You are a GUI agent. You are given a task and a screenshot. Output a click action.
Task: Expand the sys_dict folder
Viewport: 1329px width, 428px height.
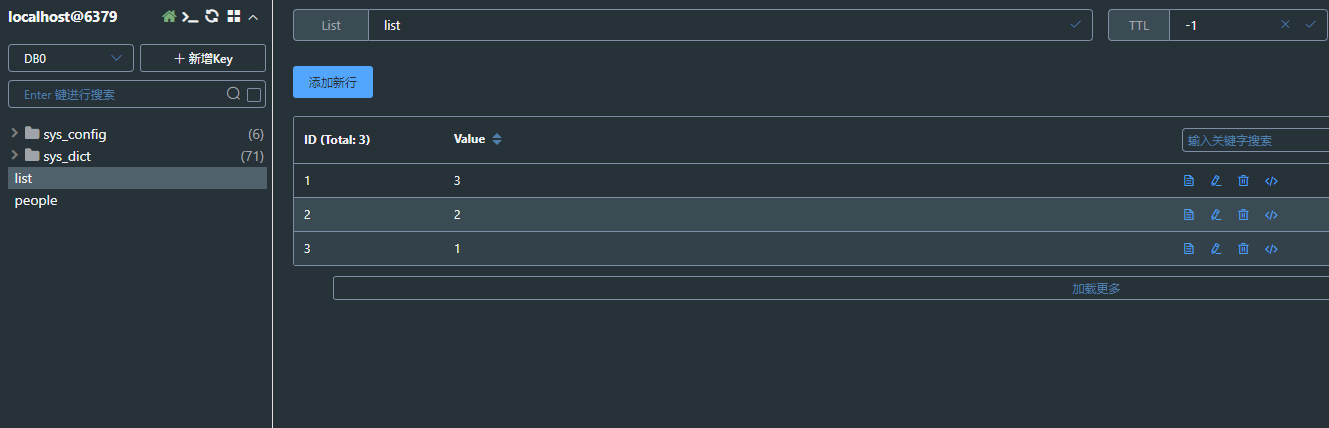click(x=14, y=156)
